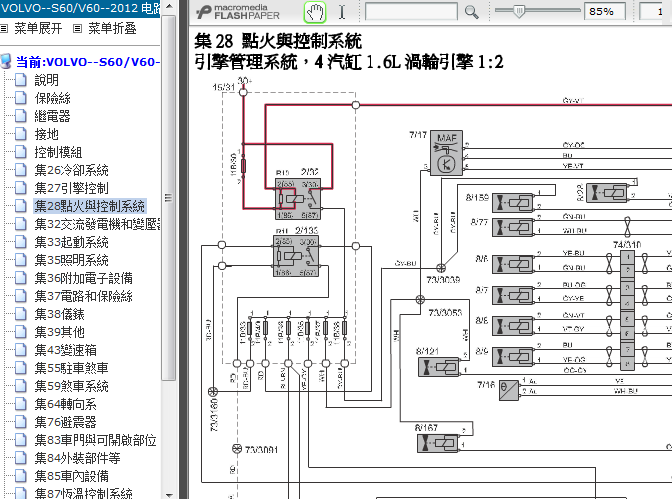Click the Macromedia FlashPaper logo
Viewport: 672px width, 499px height.
[x=238, y=12]
